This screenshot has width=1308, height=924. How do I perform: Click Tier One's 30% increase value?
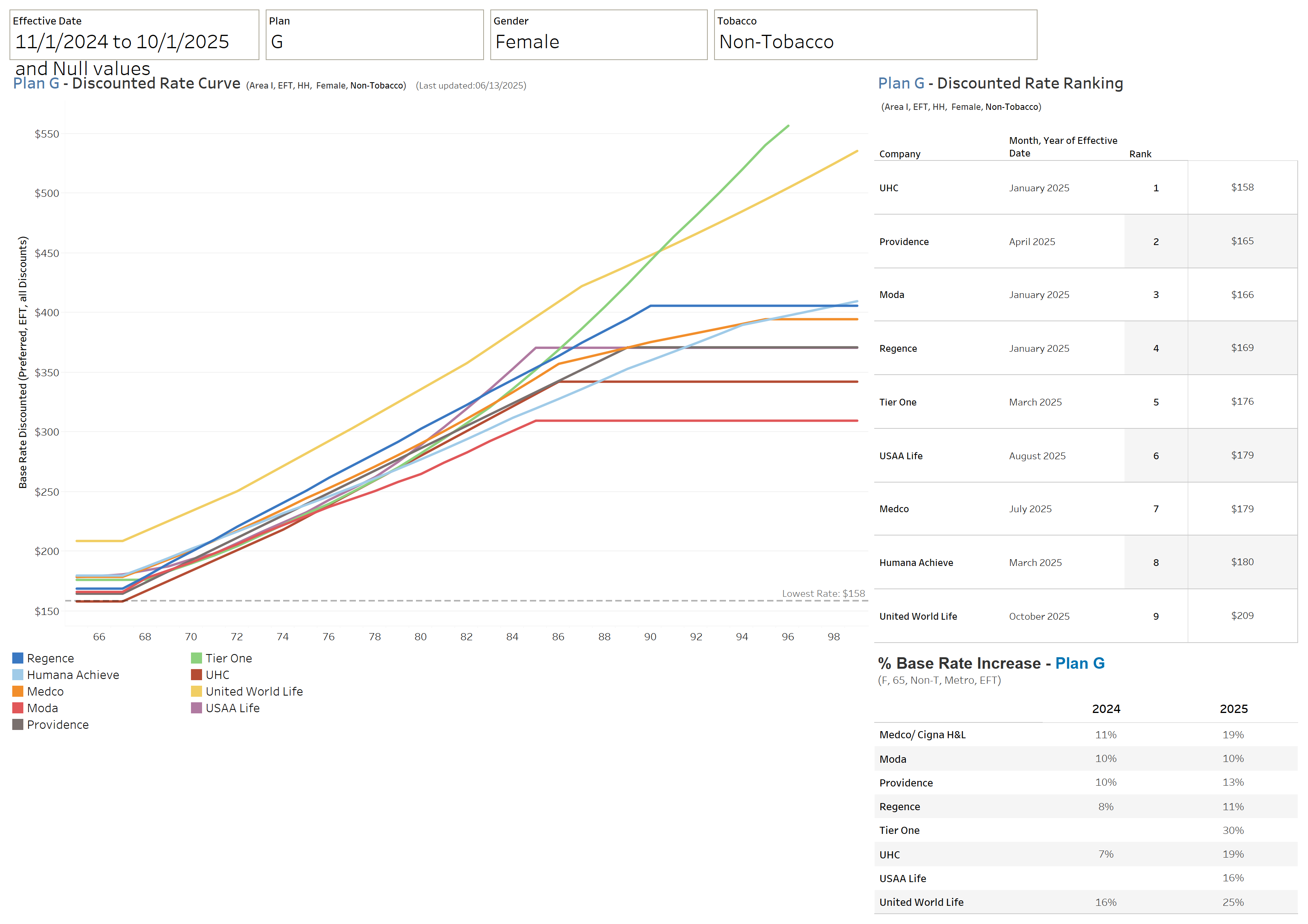pos(1233,830)
